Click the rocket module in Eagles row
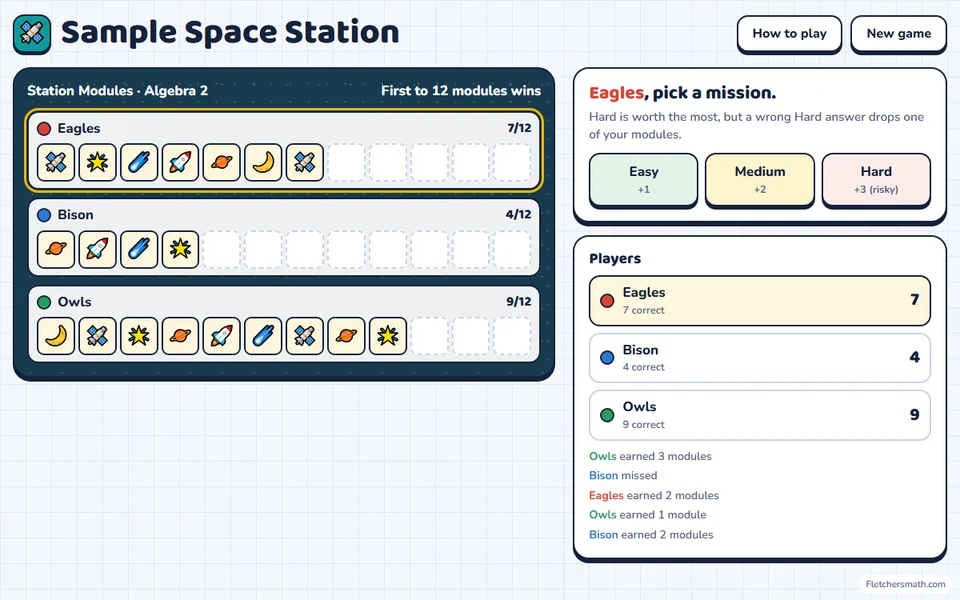Screen dimensions: 960x600 point(180,162)
